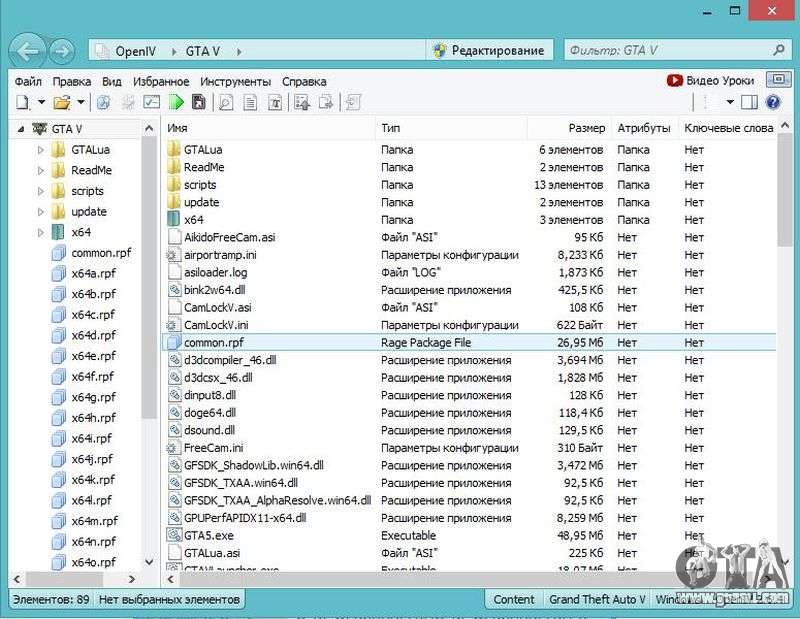Expand the ReadMe tree folder
Image resolution: width=800 pixels, height=619 pixels.
(41, 170)
